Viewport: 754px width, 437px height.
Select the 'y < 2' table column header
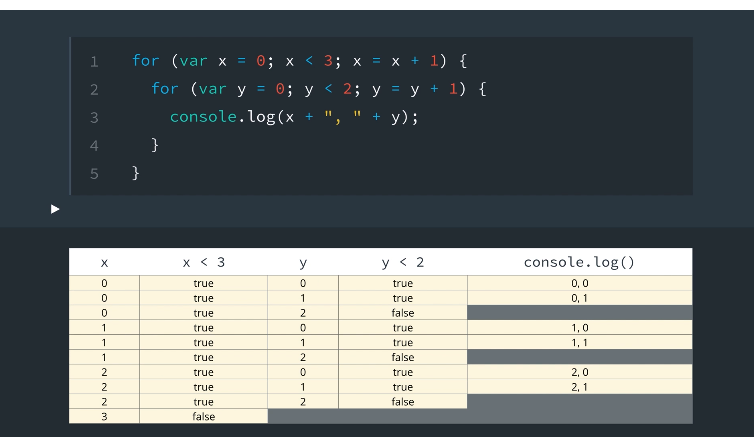coord(403,262)
